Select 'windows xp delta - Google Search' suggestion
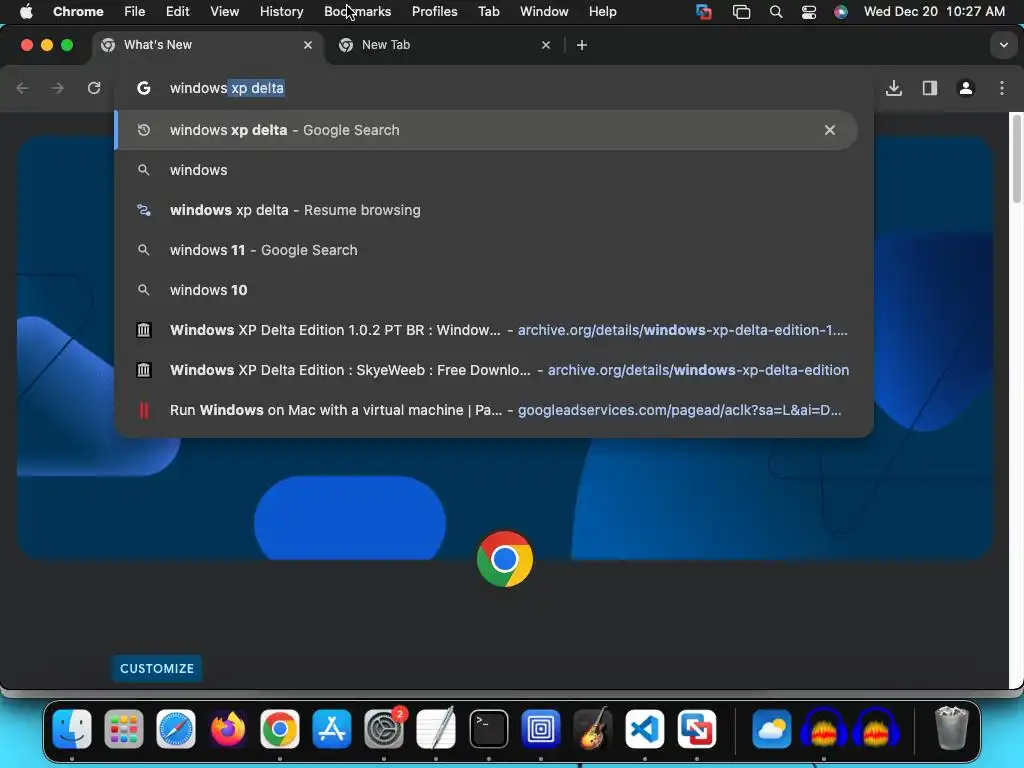This screenshot has width=1024, height=768. point(486,130)
